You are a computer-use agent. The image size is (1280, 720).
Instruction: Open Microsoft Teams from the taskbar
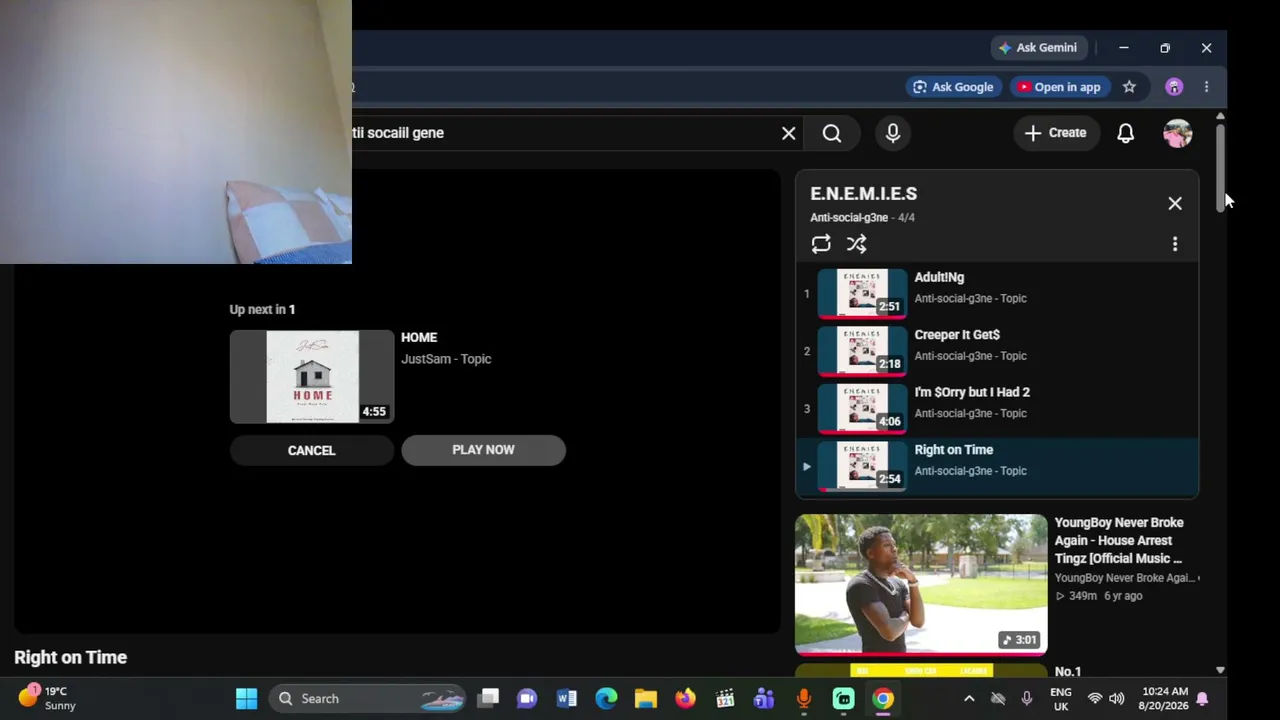[764, 699]
